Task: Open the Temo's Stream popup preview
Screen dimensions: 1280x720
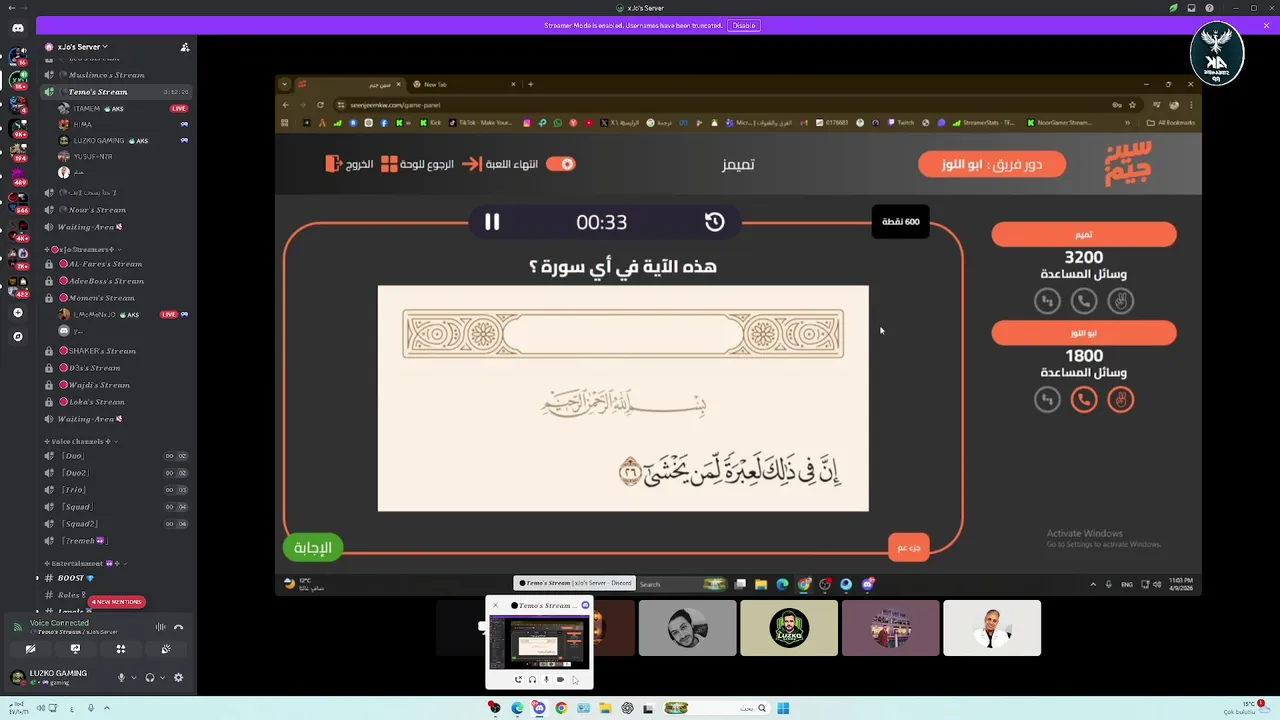Action: pyautogui.click(x=539, y=642)
